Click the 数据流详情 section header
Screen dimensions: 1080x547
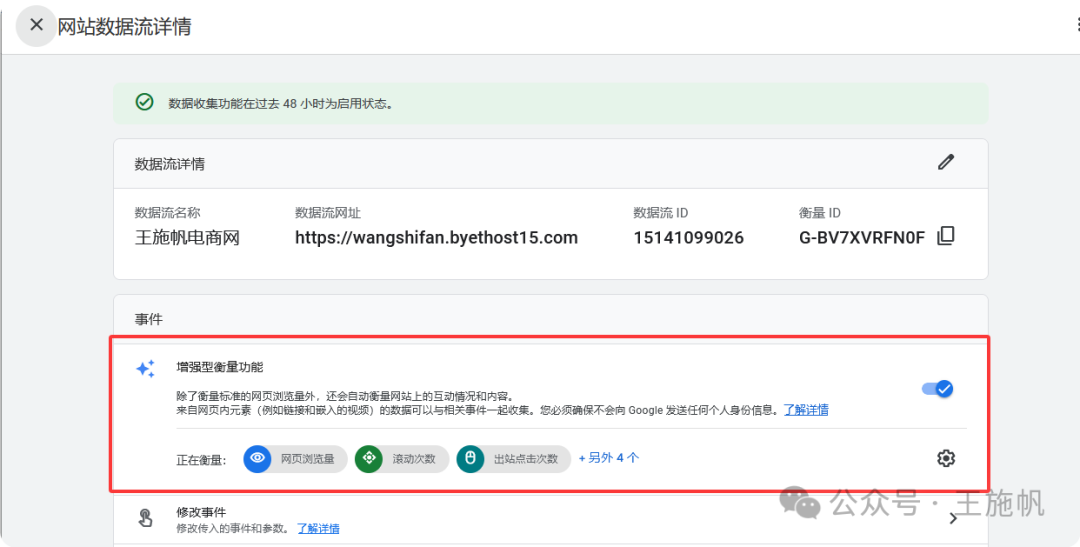(x=169, y=164)
